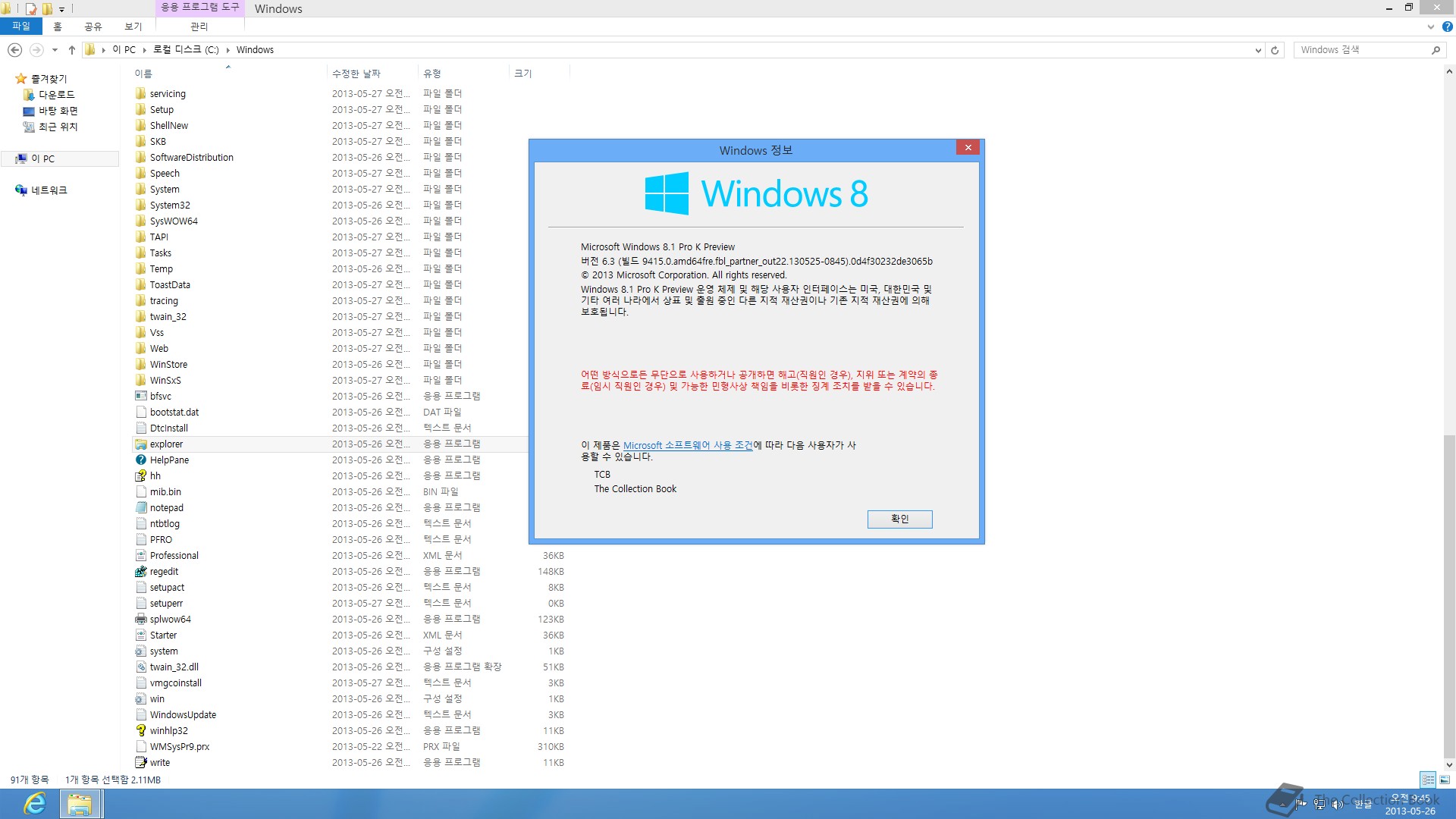Select the WinSxS folder icon
The height and width of the screenshot is (819, 1456).
coord(140,381)
